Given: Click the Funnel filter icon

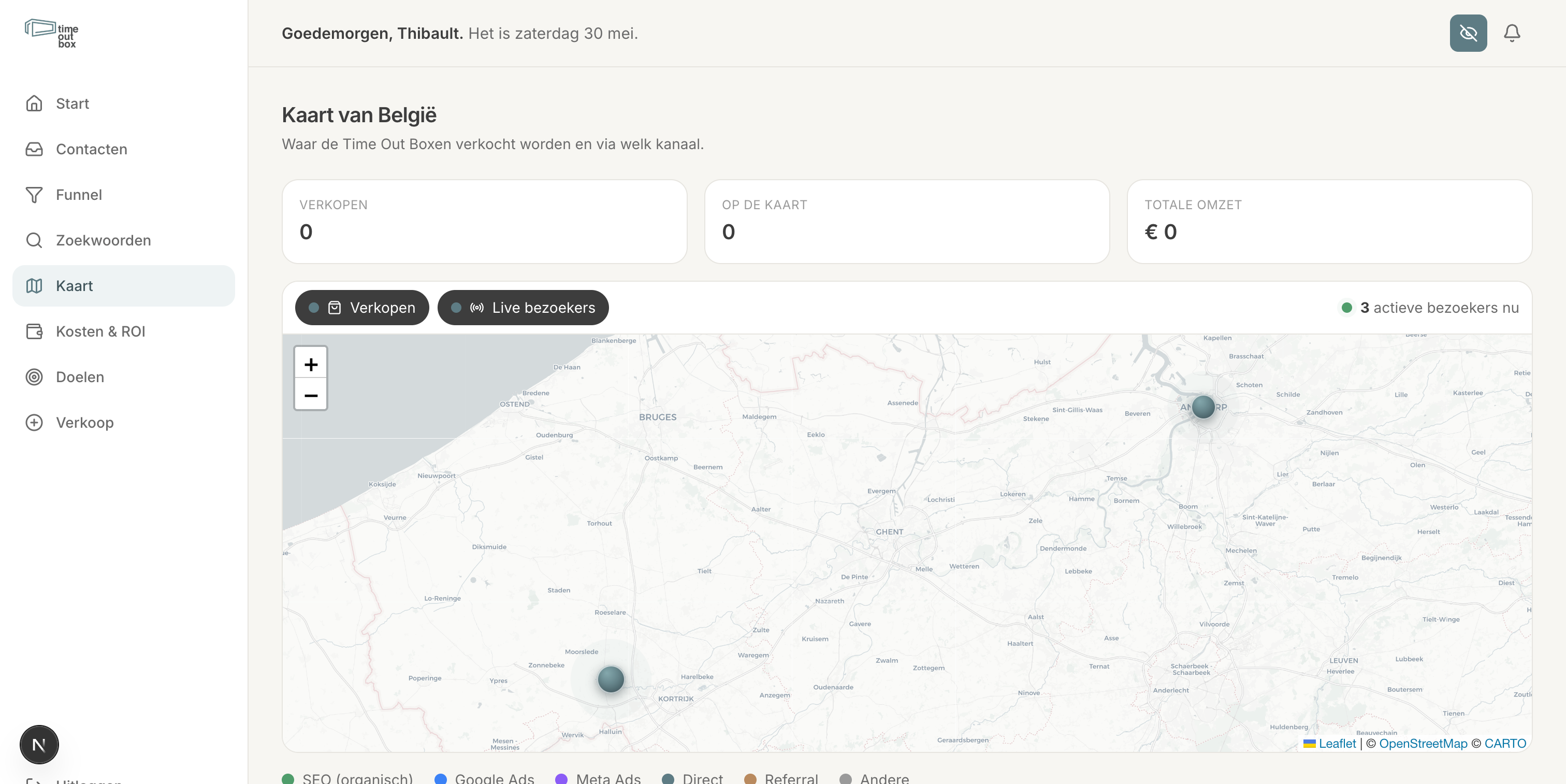Looking at the screenshot, I should 34,195.
